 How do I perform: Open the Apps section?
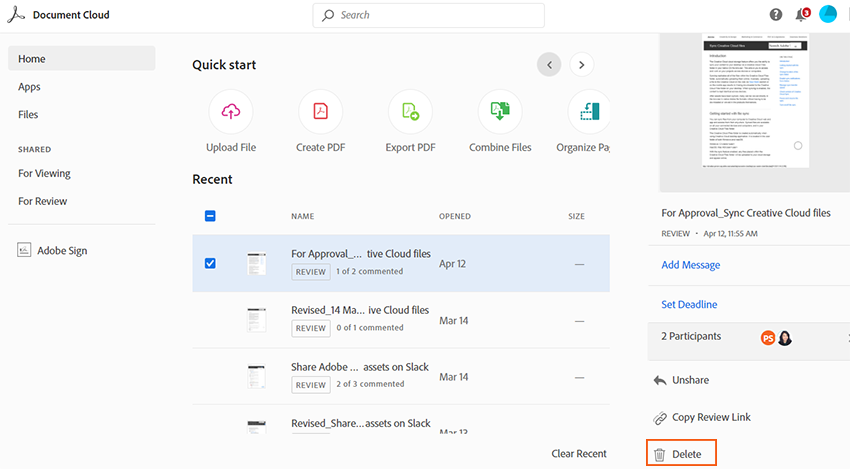tap(29, 87)
